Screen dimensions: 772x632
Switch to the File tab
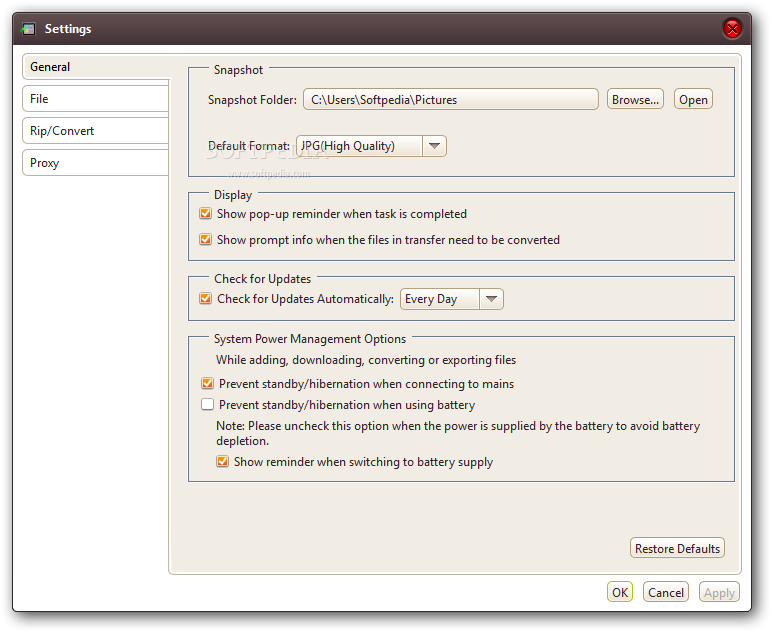[x=96, y=99]
